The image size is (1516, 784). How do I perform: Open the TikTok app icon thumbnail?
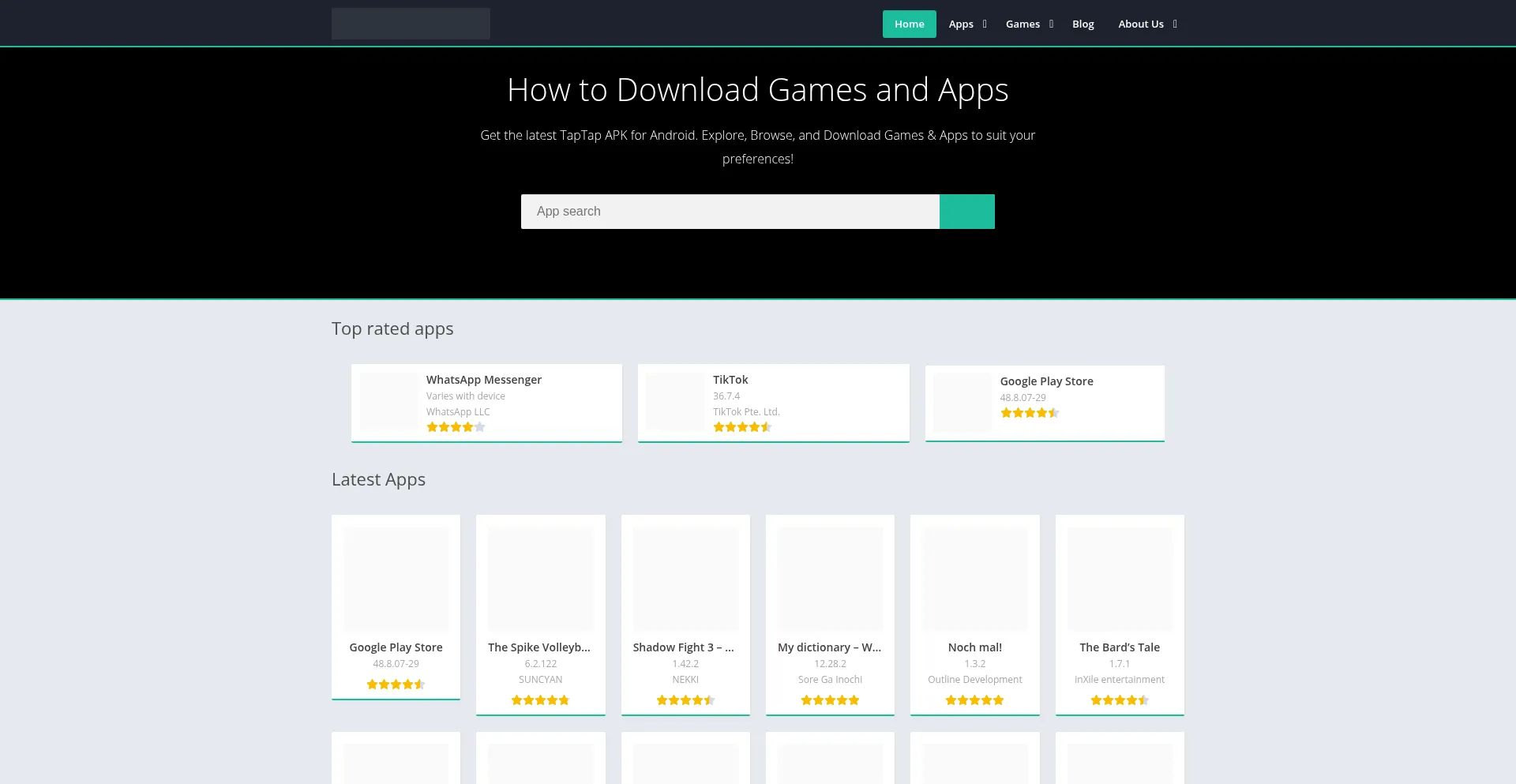[x=675, y=401]
